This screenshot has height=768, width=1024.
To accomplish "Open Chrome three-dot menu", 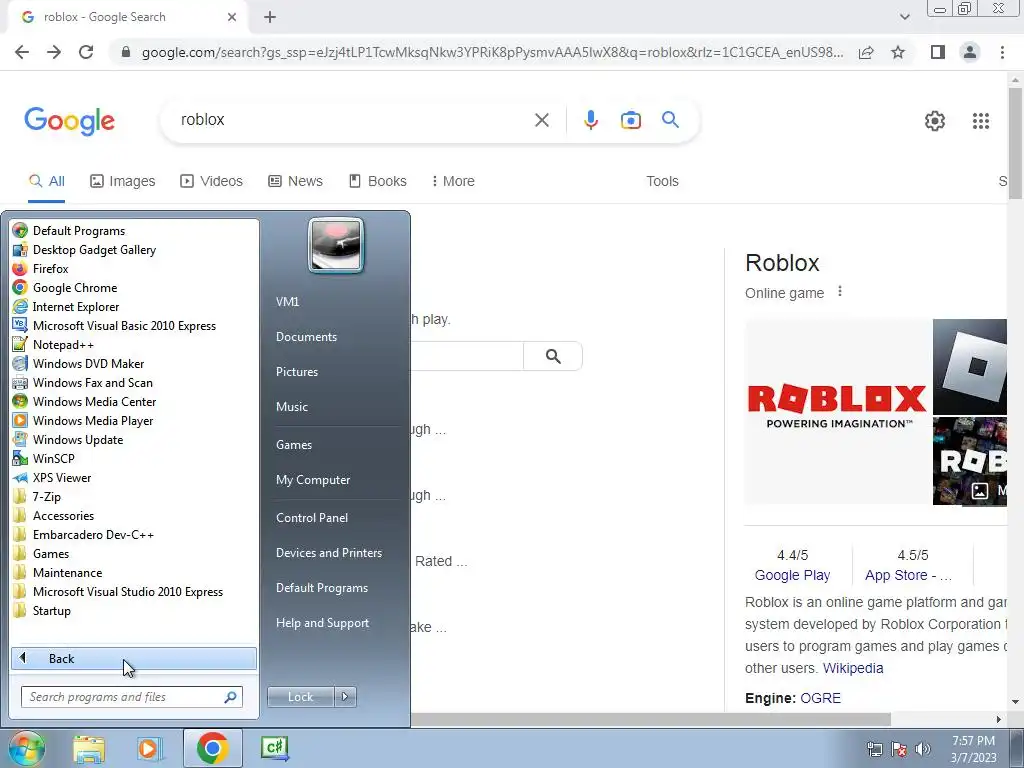I will 1002,52.
